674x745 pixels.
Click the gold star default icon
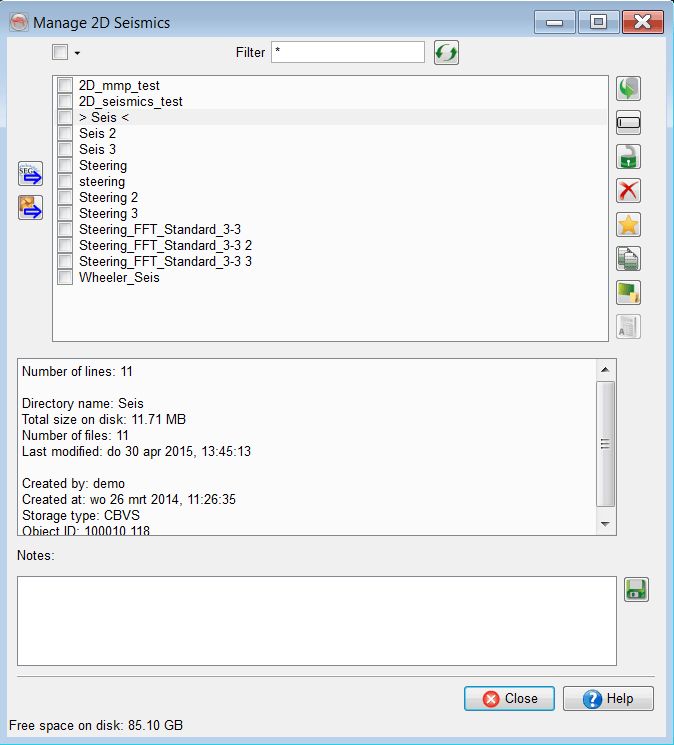(628, 225)
